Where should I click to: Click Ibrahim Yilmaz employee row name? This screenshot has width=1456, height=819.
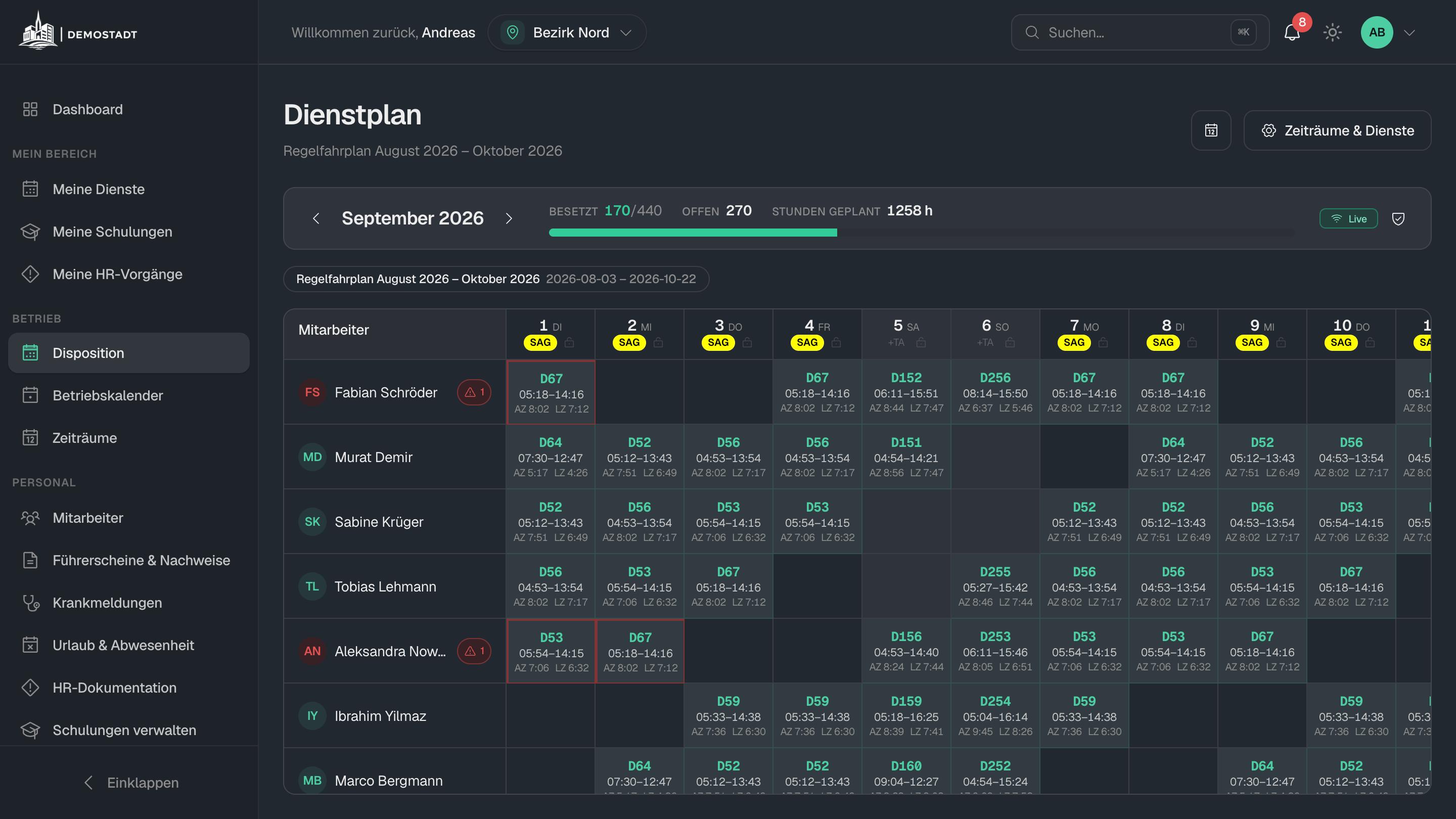[x=380, y=715]
